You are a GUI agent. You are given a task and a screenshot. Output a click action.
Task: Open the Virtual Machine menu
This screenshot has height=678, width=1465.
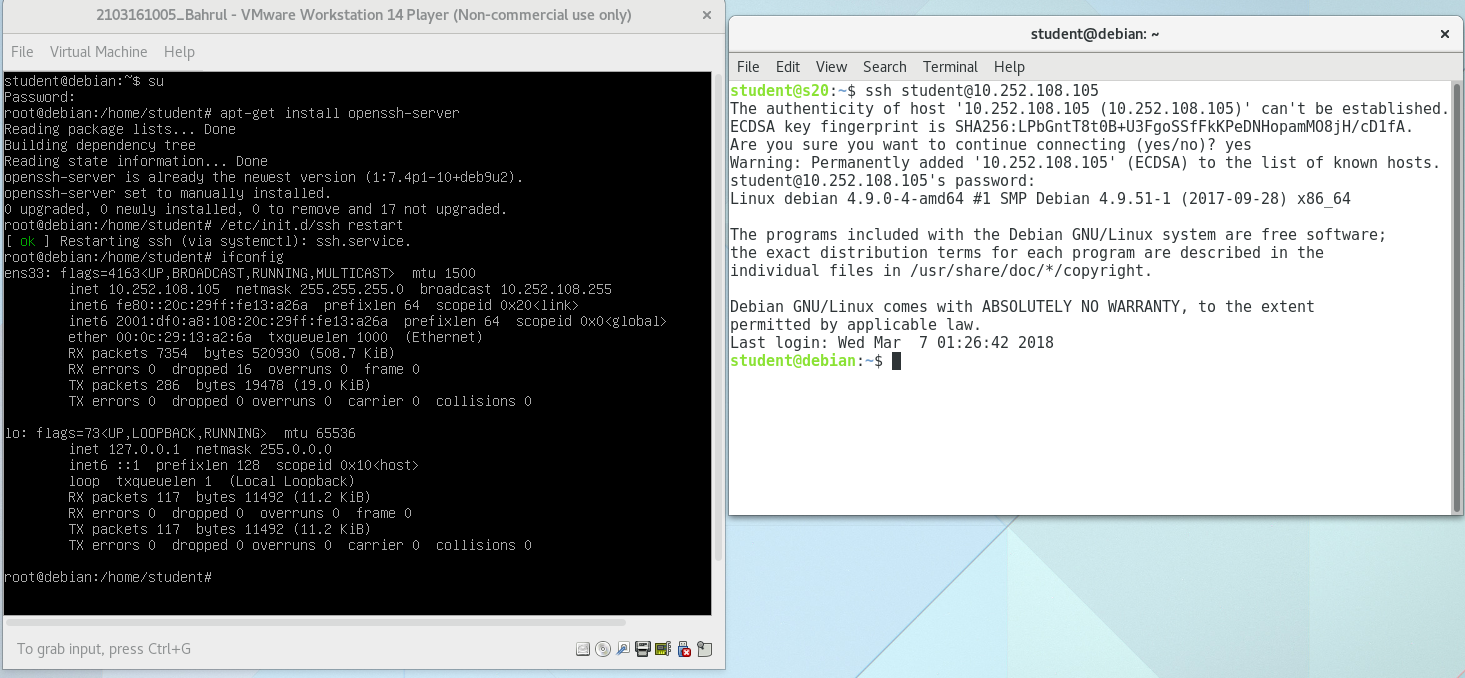(x=98, y=51)
